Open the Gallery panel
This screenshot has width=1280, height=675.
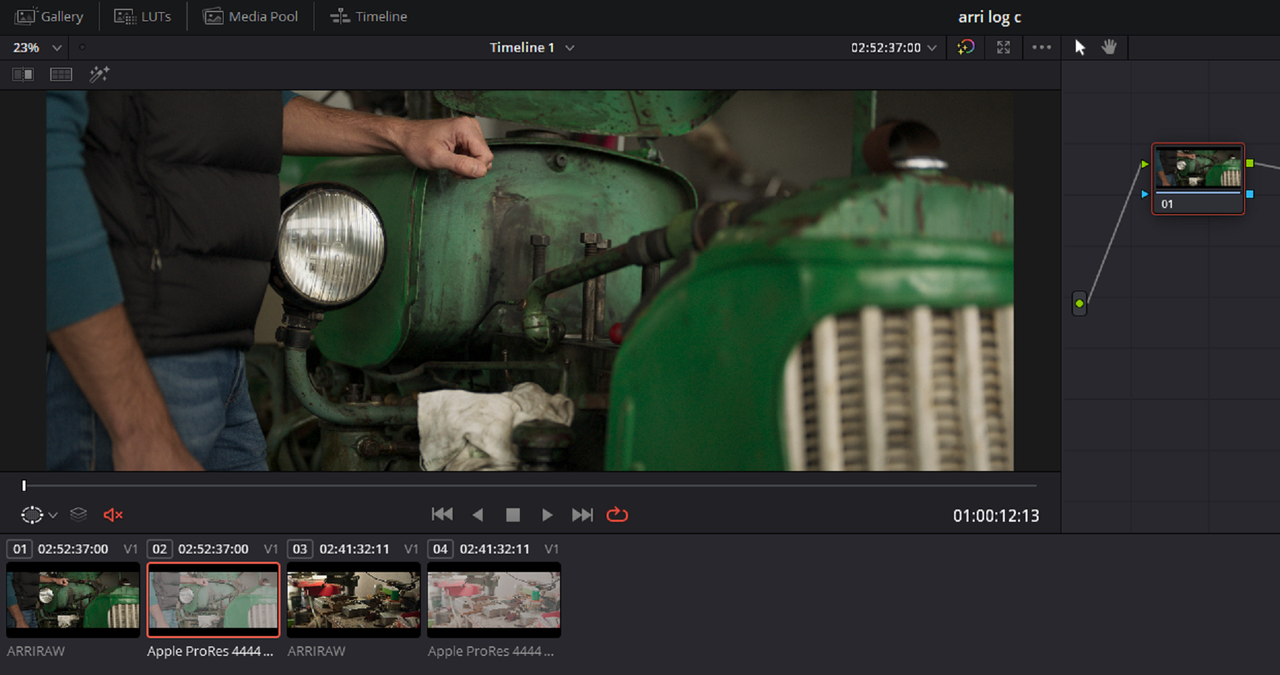[x=49, y=17]
